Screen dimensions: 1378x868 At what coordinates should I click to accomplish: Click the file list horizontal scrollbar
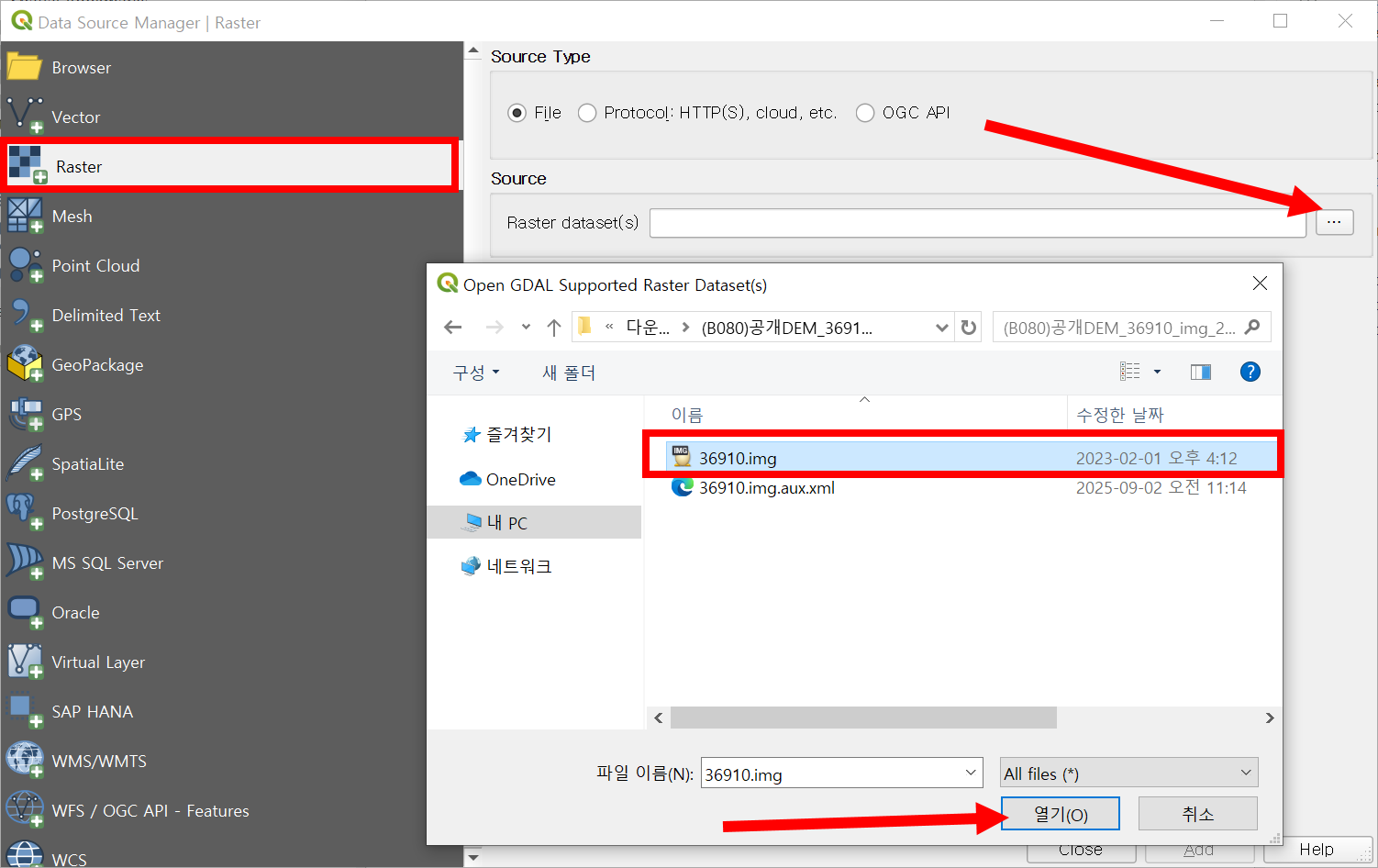pyautogui.click(x=863, y=718)
